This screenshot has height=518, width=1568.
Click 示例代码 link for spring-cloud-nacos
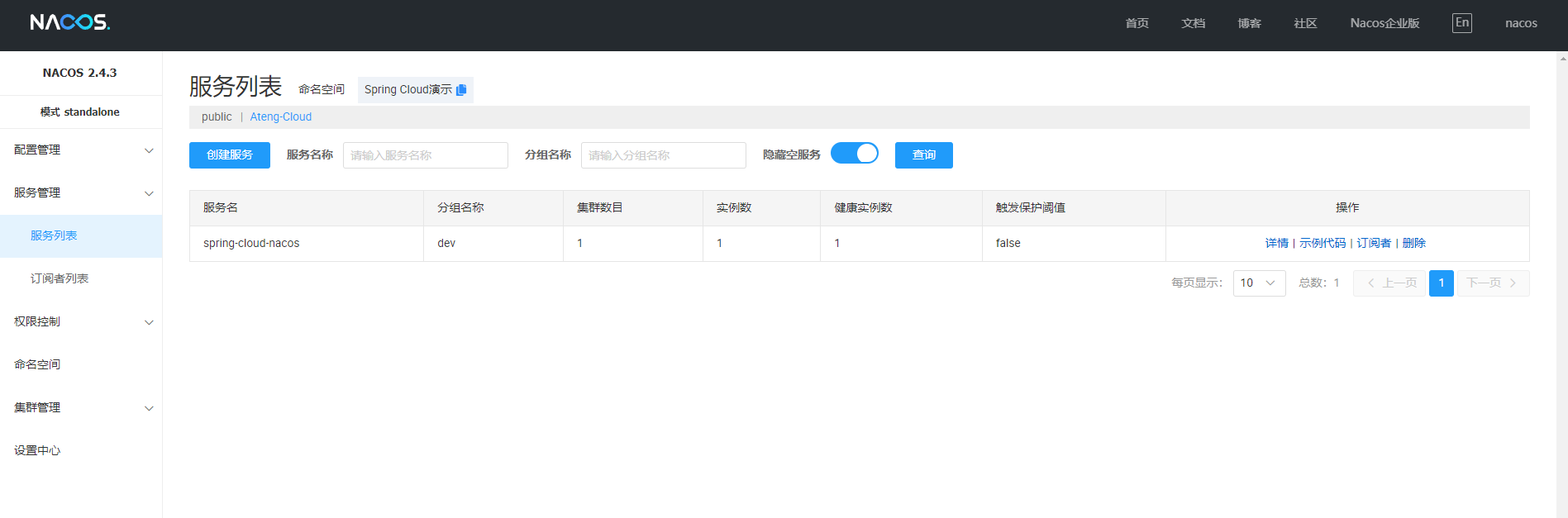[x=1322, y=244]
